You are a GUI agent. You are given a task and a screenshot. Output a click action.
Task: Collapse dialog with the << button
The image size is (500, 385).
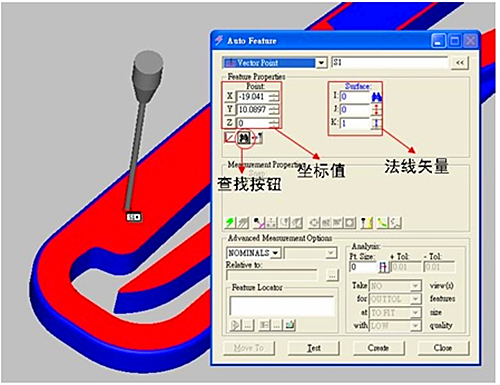tap(460, 63)
